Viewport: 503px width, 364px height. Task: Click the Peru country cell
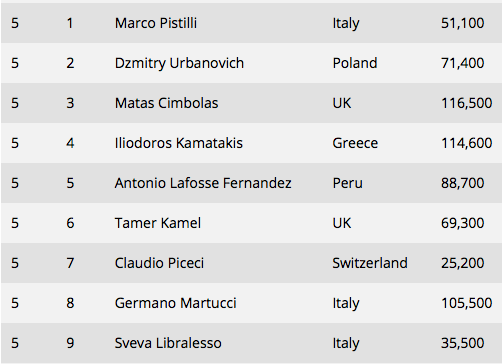347,183
